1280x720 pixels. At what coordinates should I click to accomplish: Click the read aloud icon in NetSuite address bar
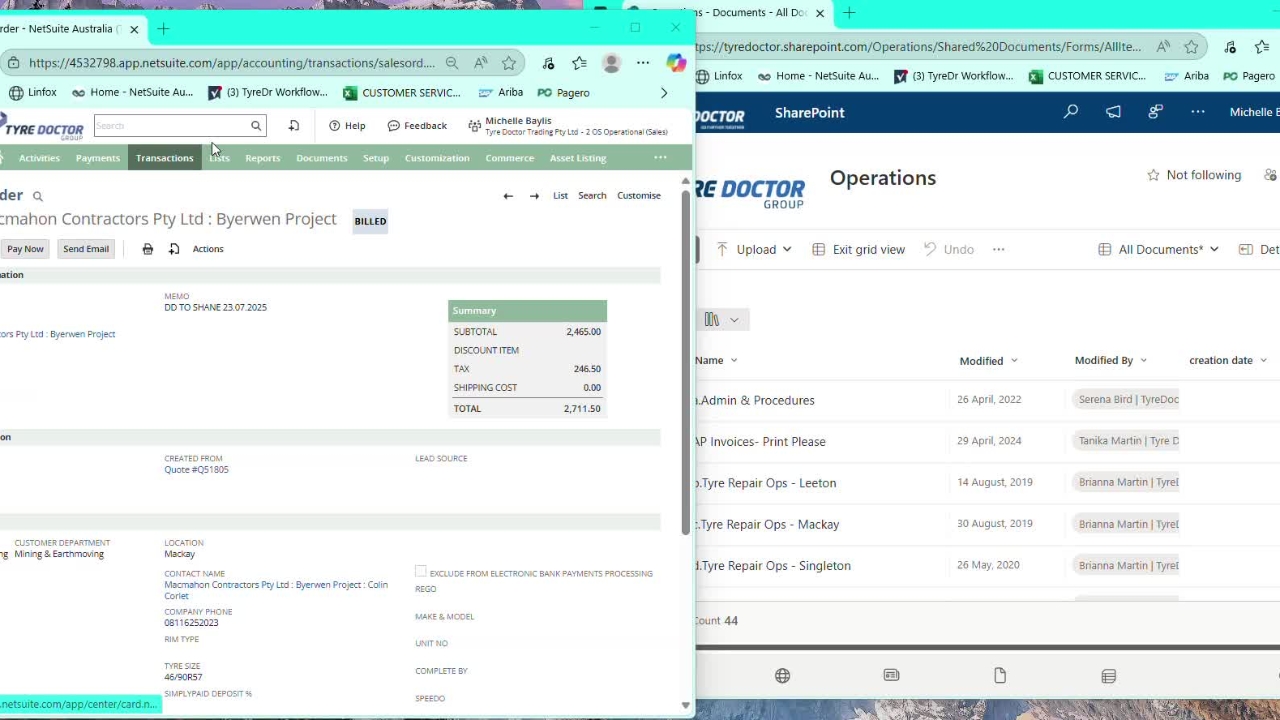click(481, 63)
